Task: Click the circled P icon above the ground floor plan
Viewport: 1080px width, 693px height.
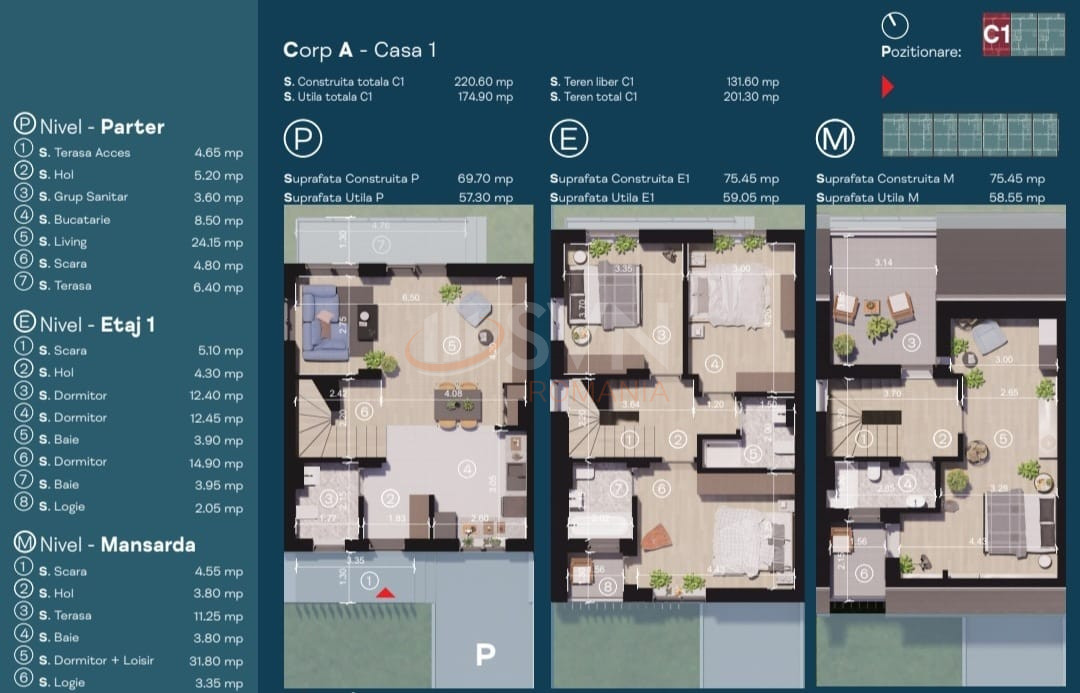Action: click(x=302, y=139)
